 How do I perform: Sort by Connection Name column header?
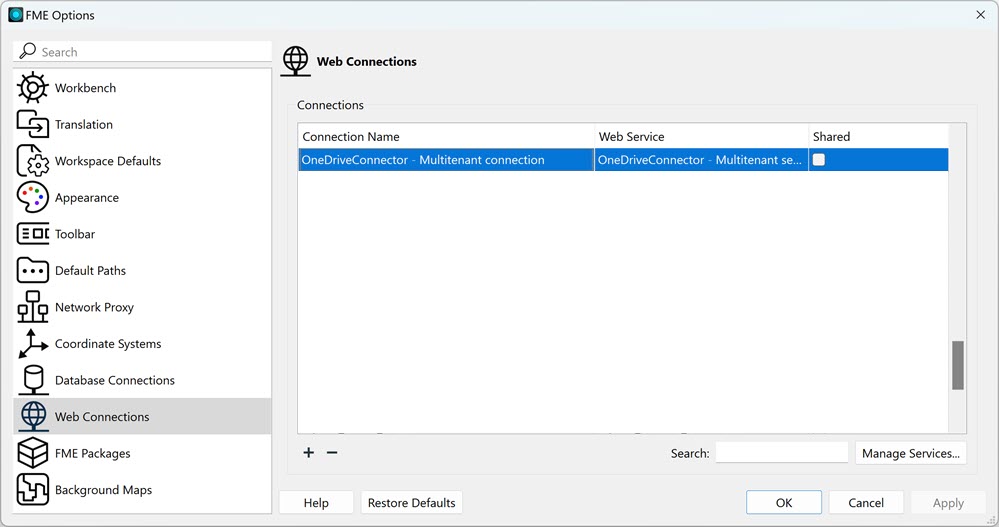[x=446, y=136]
